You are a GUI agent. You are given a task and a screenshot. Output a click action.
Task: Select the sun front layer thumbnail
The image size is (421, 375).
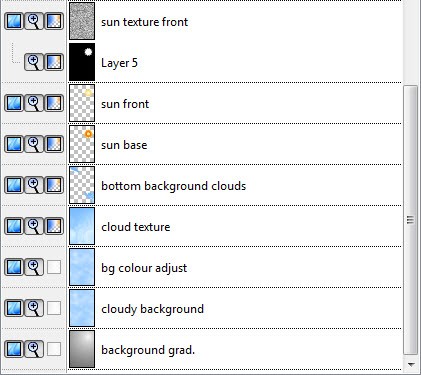click(x=82, y=103)
